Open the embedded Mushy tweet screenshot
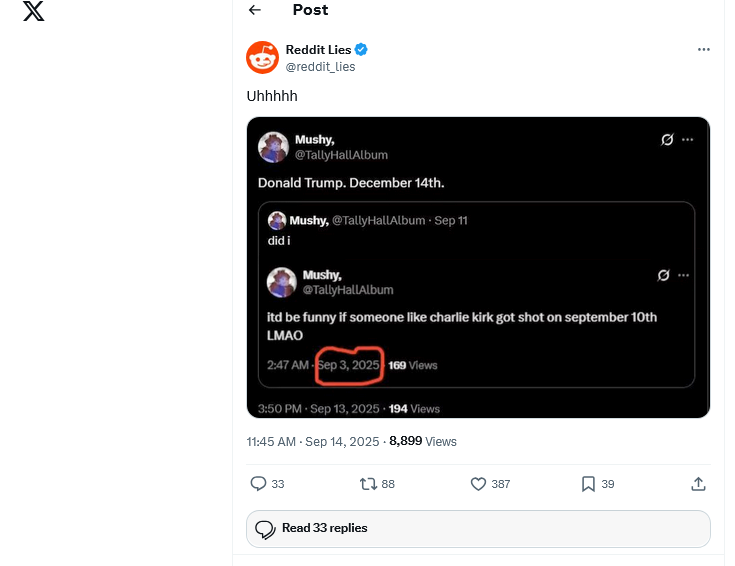Screen dimensions: 735x566 click(478, 267)
